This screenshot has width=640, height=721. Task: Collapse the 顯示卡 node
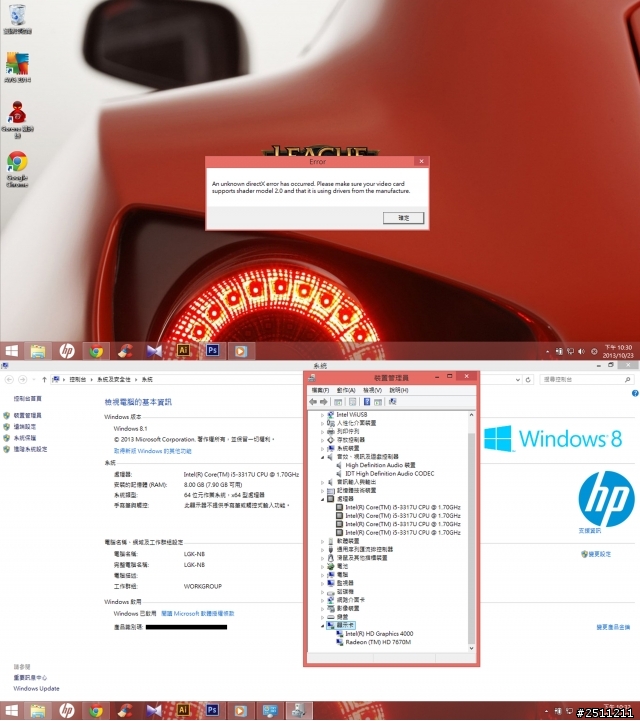coord(322,625)
